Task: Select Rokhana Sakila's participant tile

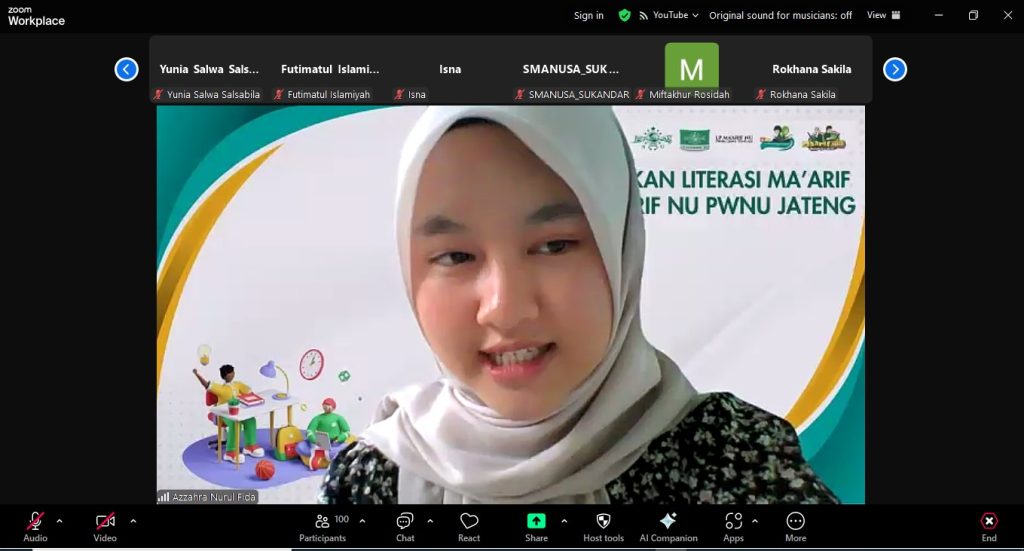Action: (x=812, y=69)
